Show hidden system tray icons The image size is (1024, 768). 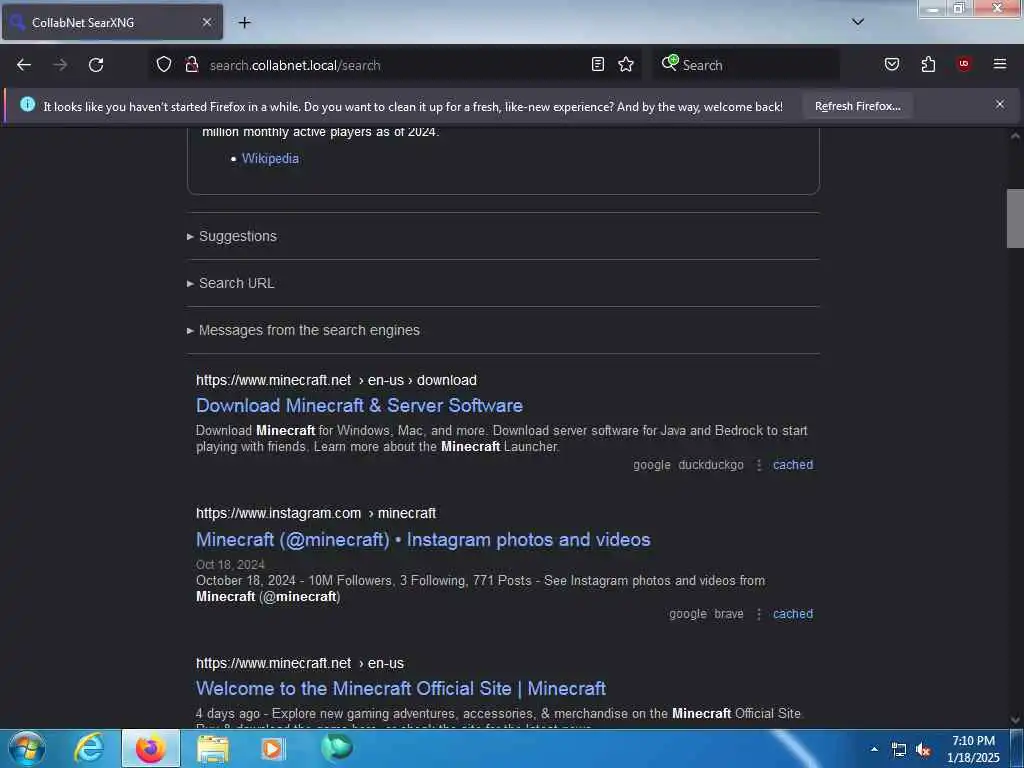coord(874,749)
